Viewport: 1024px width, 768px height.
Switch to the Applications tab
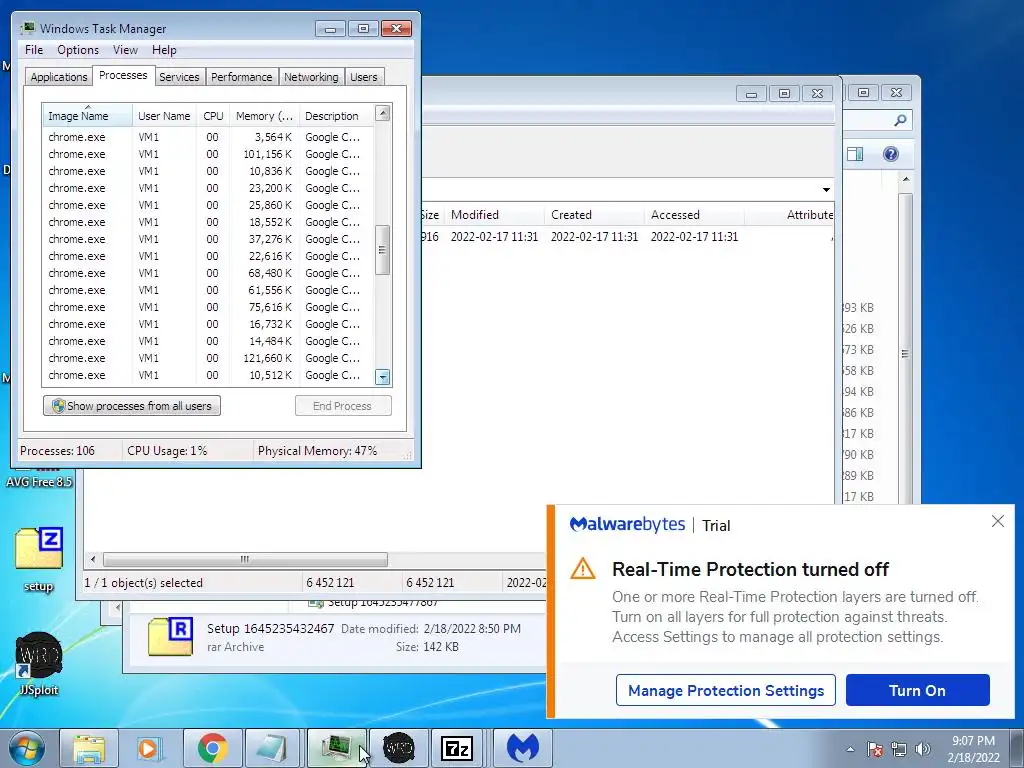coord(59,76)
